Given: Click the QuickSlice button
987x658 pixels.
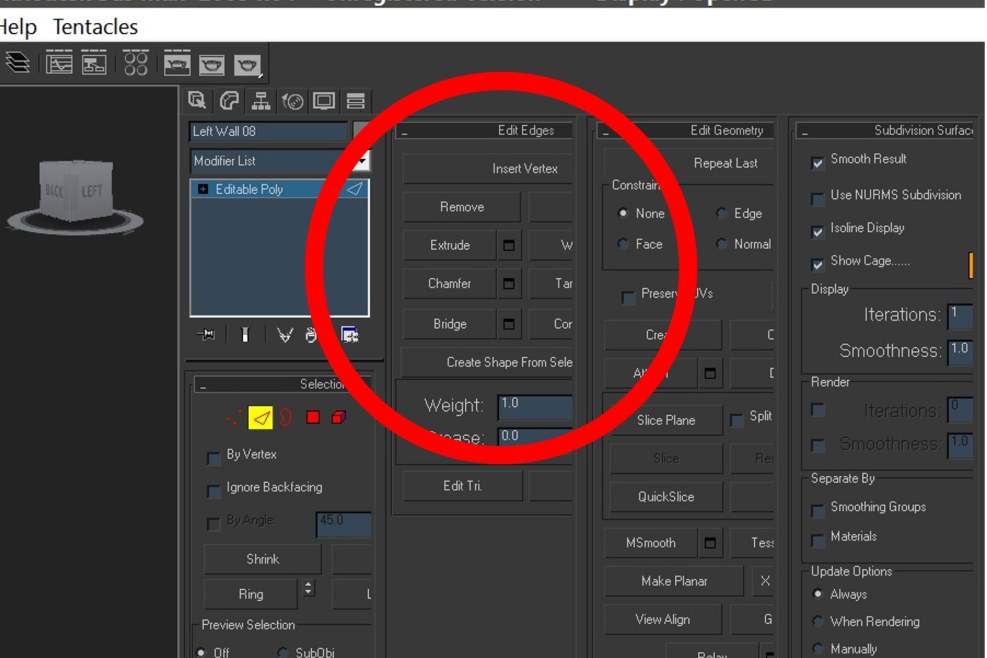Looking at the screenshot, I should point(665,497).
